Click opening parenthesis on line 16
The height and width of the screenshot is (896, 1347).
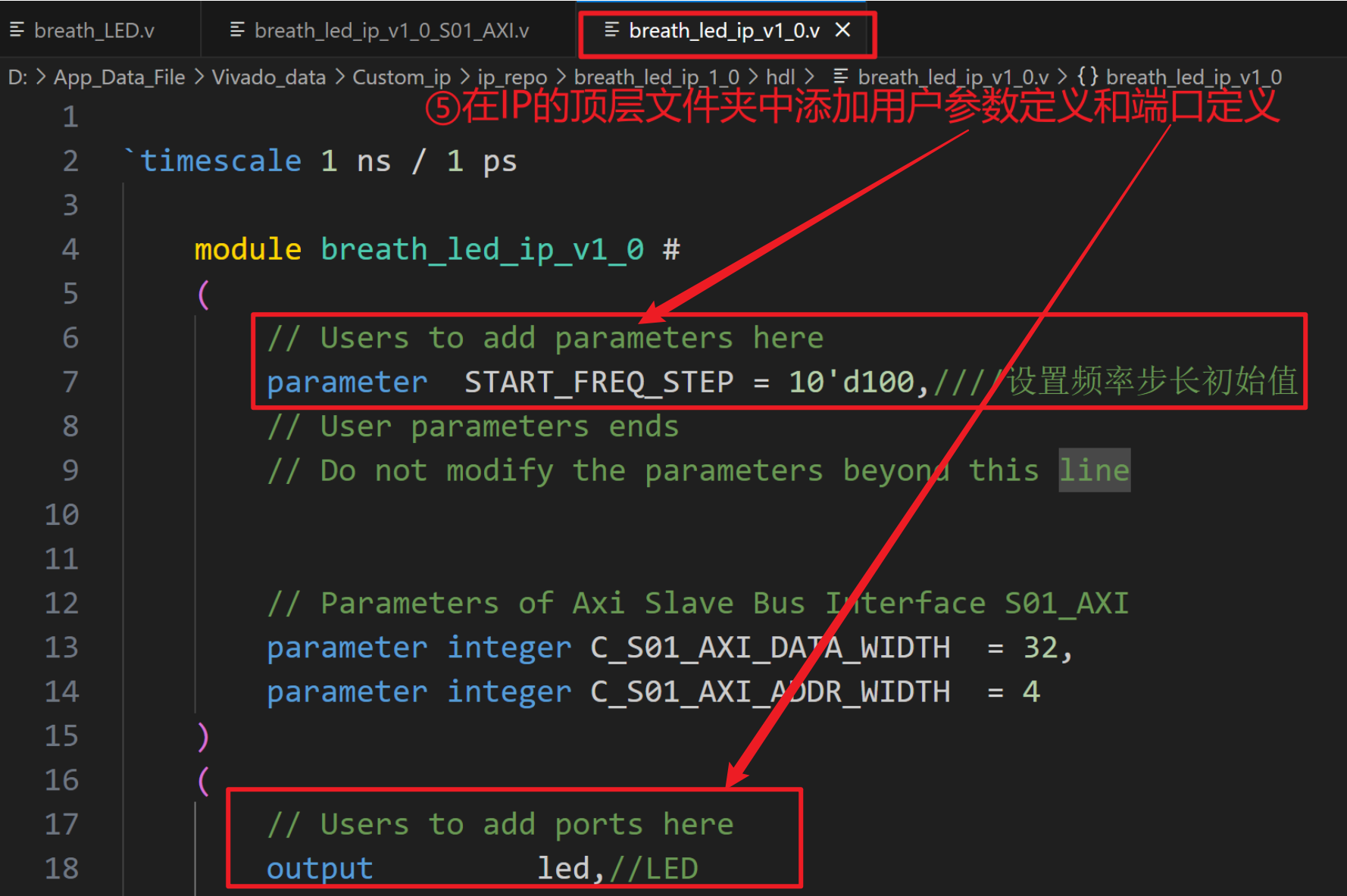click(x=202, y=780)
